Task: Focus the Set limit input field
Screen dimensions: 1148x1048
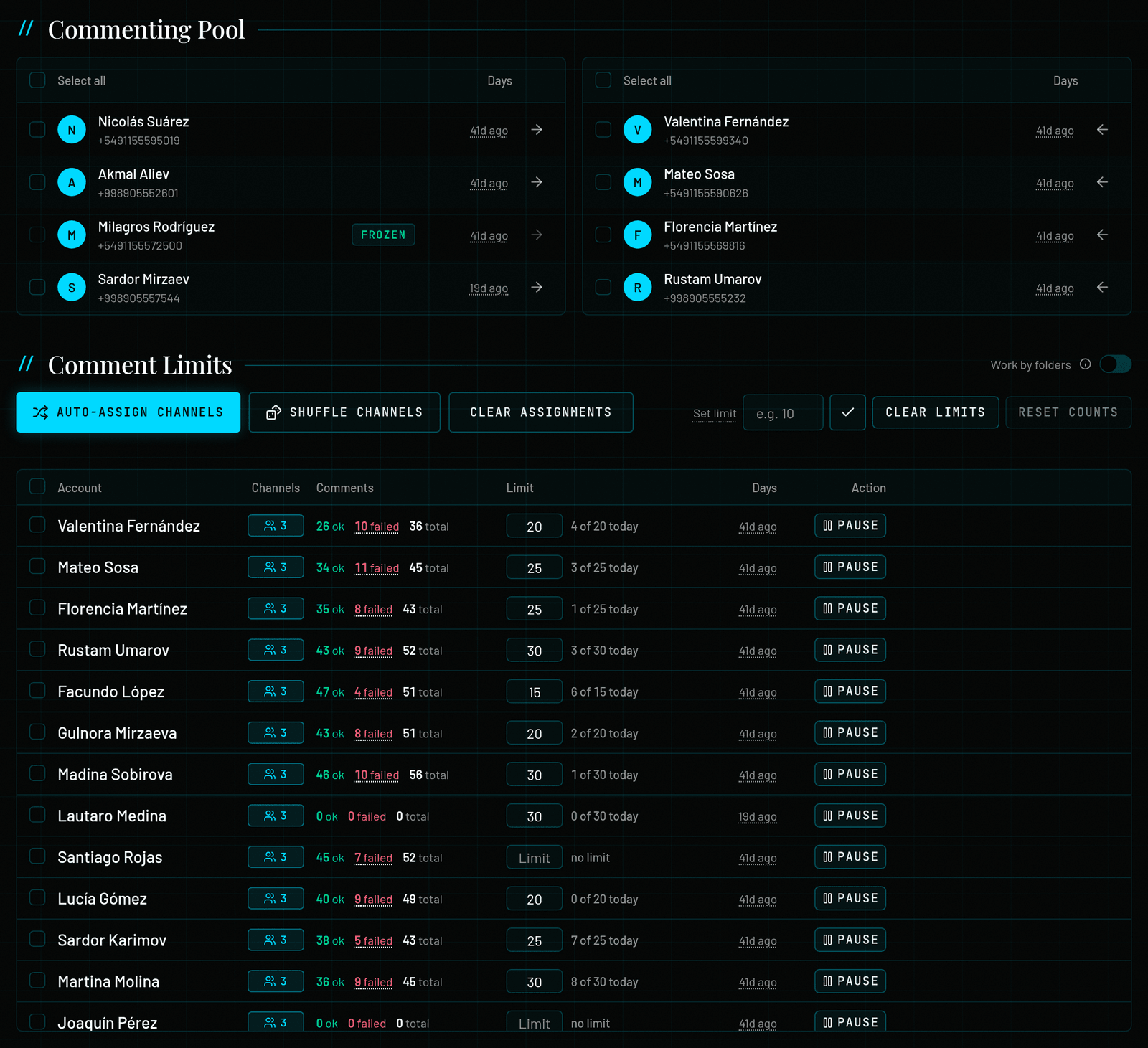Action: (783, 413)
